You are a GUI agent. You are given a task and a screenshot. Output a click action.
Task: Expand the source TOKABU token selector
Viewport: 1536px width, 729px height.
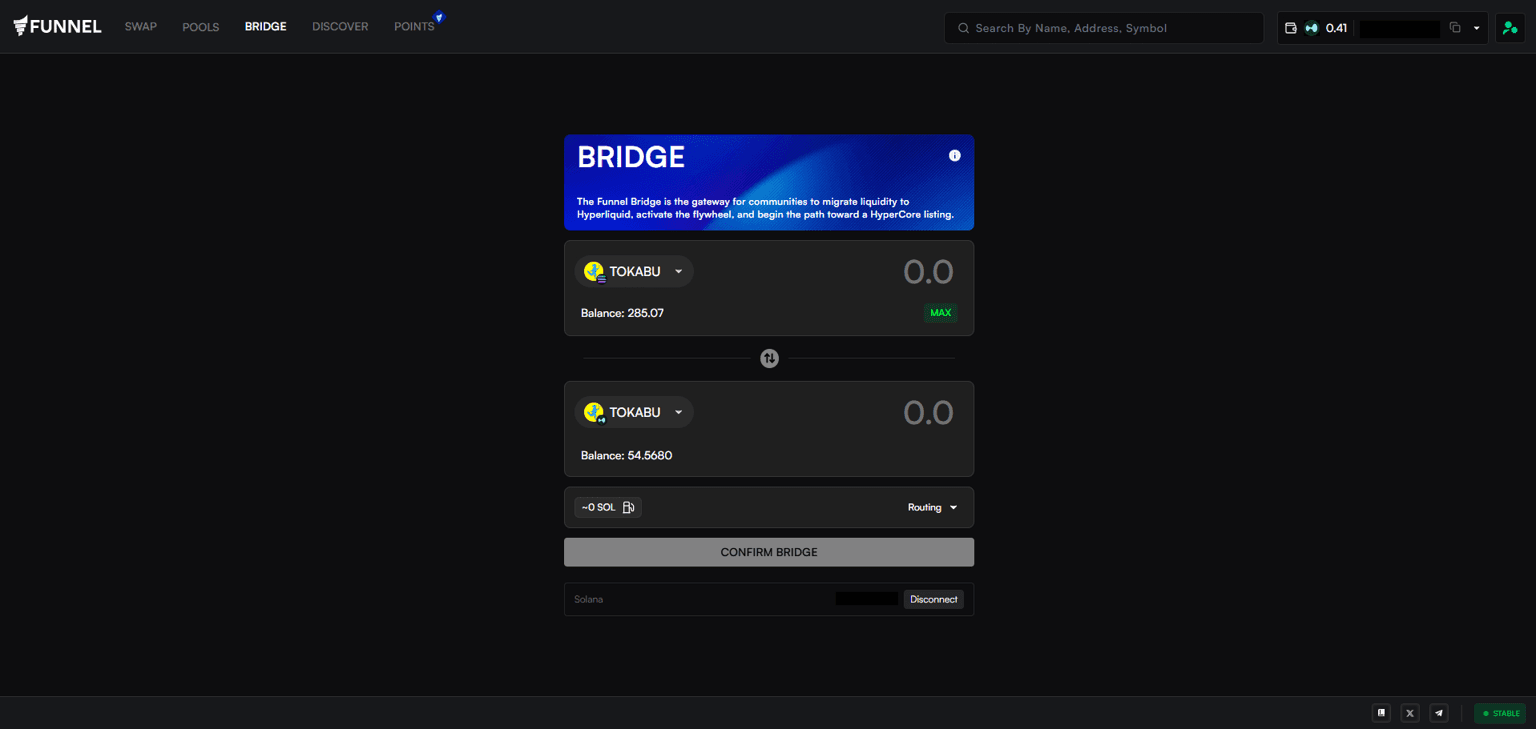634,272
